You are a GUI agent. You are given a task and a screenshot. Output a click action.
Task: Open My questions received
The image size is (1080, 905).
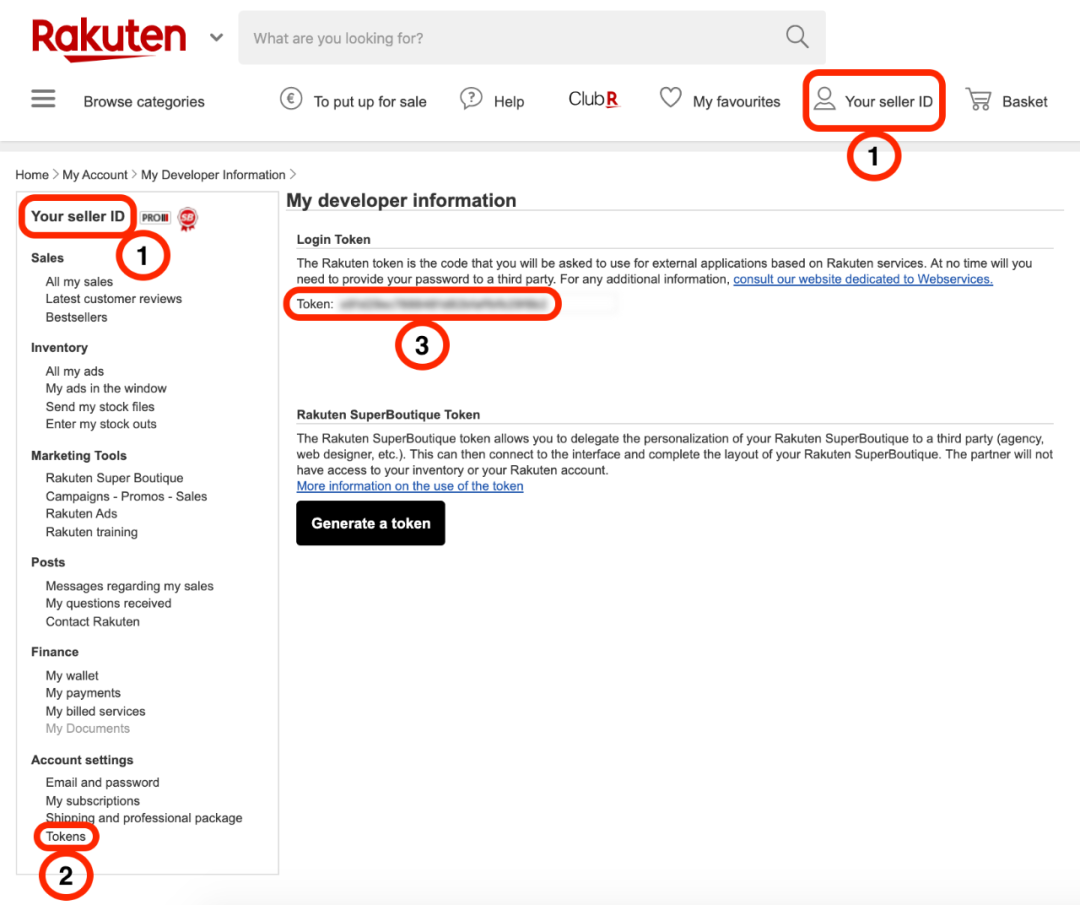pos(108,603)
